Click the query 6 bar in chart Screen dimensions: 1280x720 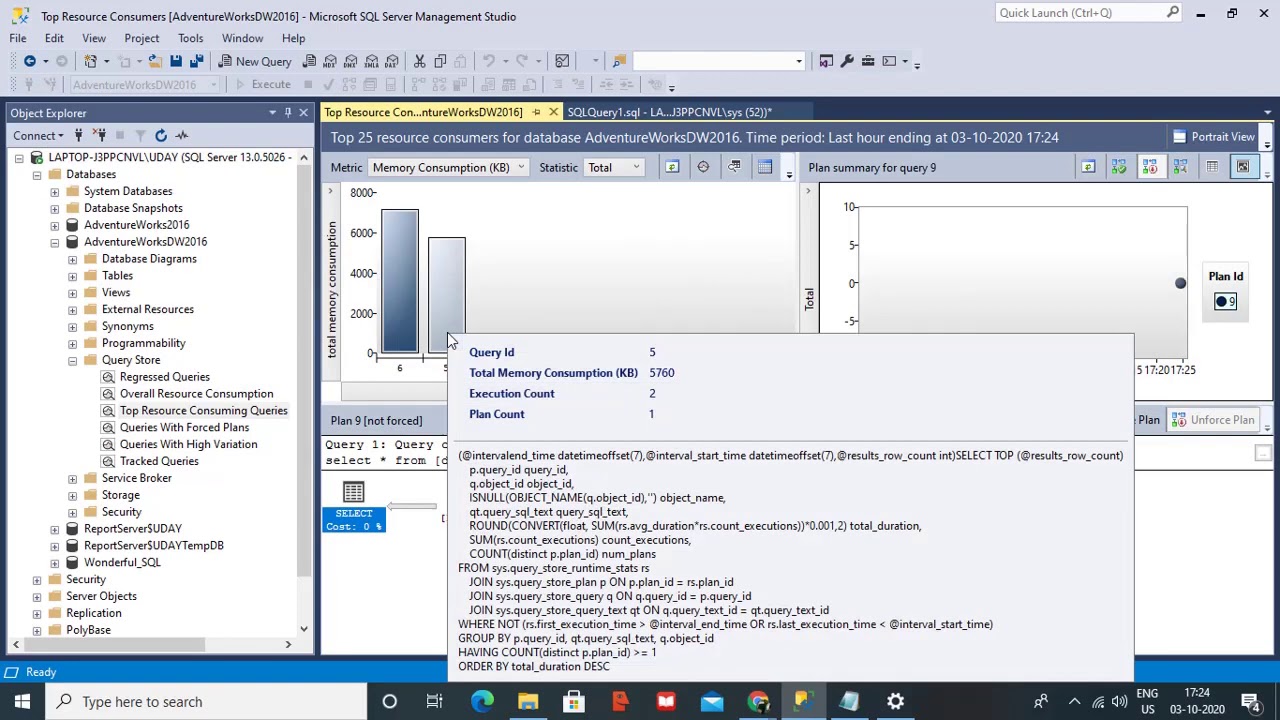[x=399, y=281]
